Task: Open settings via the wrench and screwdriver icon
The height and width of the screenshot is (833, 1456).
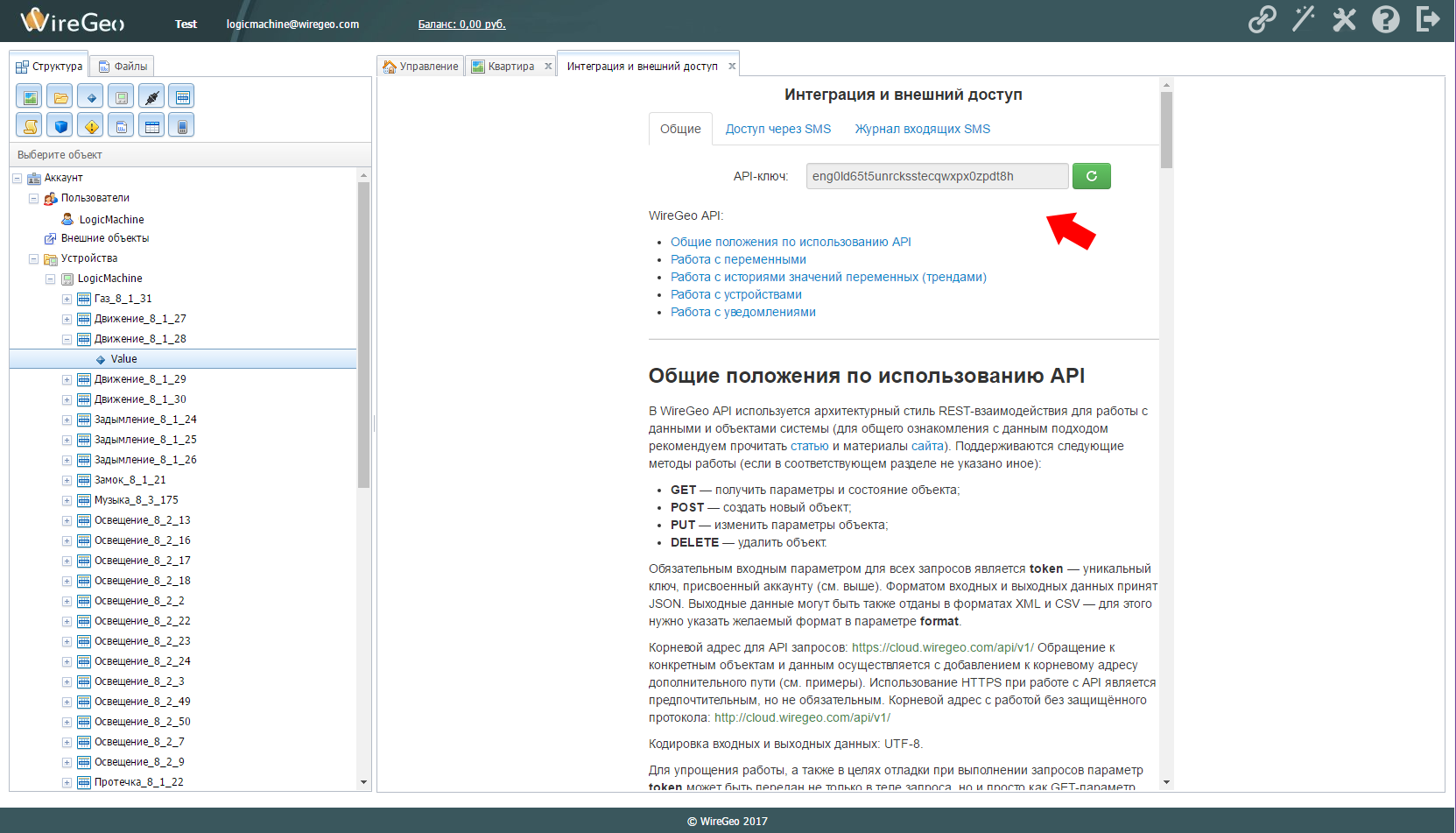Action: [x=1344, y=19]
